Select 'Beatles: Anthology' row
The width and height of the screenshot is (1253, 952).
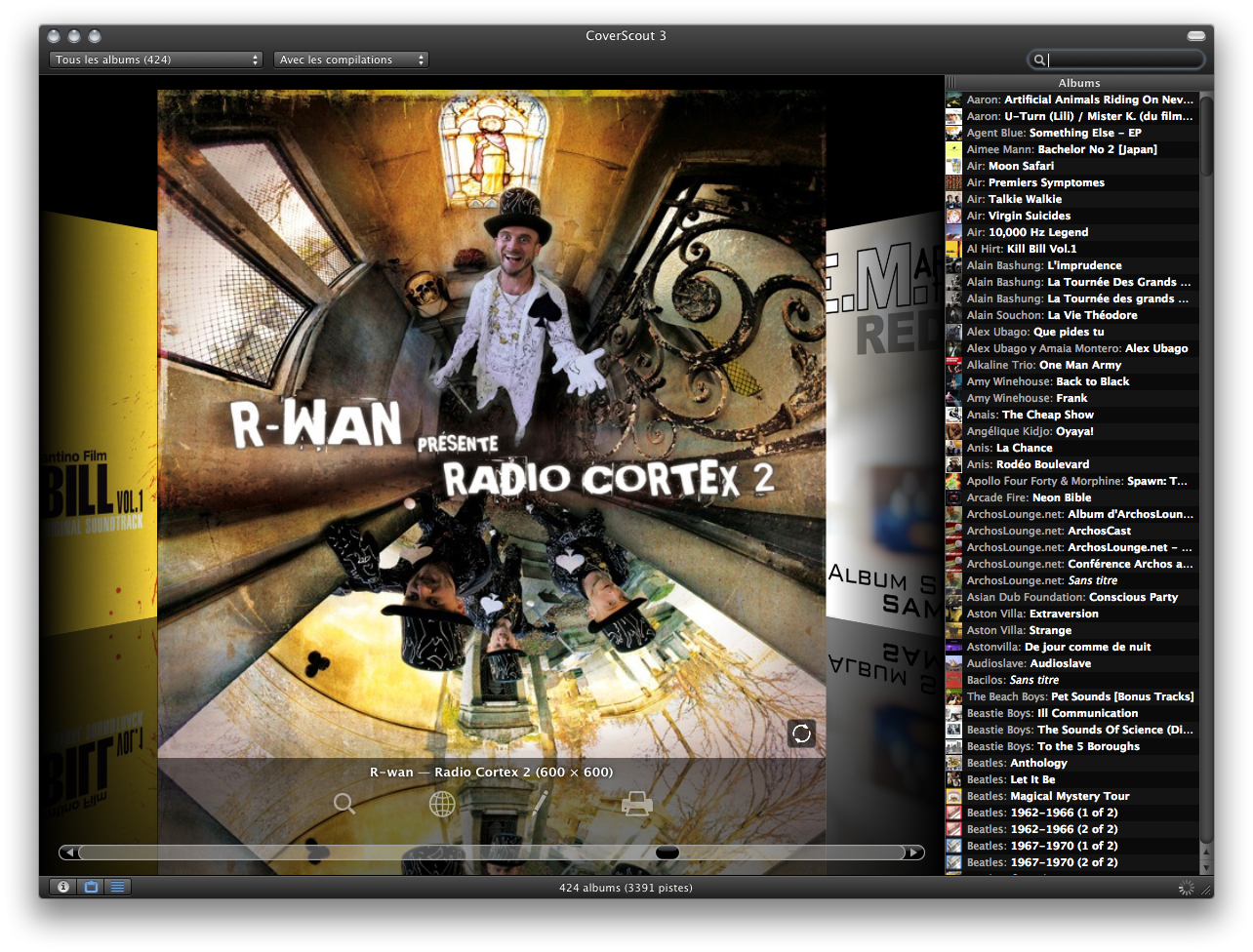[x=1071, y=763]
